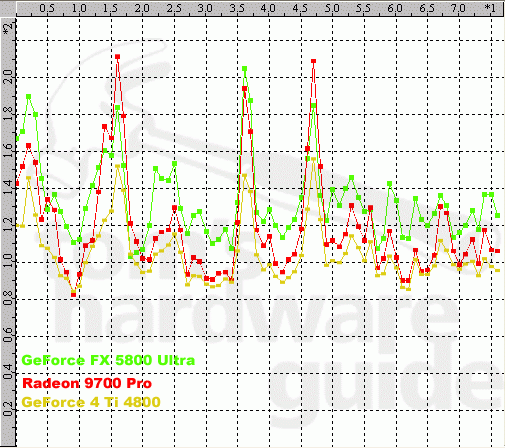Click the 1.0 mark on the top ruler
Viewport: 505px width, 448px height.
[79, 8]
